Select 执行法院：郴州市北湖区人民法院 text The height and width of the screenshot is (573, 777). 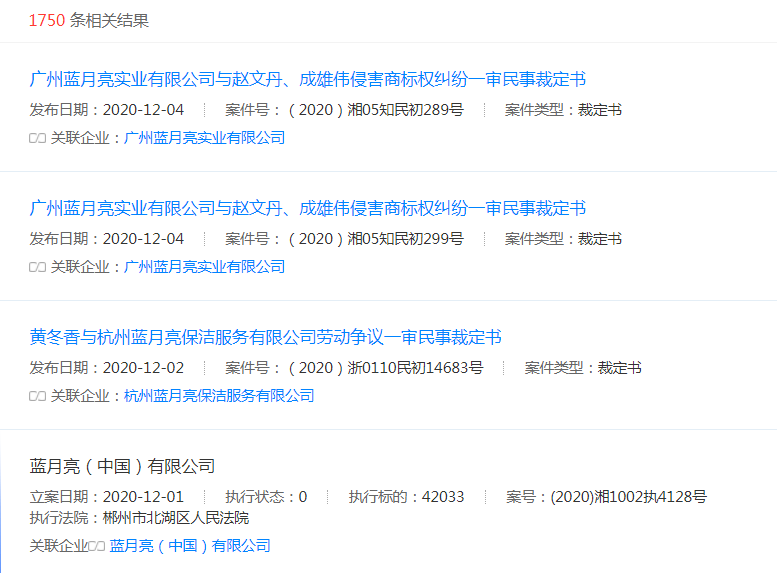(139, 518)
